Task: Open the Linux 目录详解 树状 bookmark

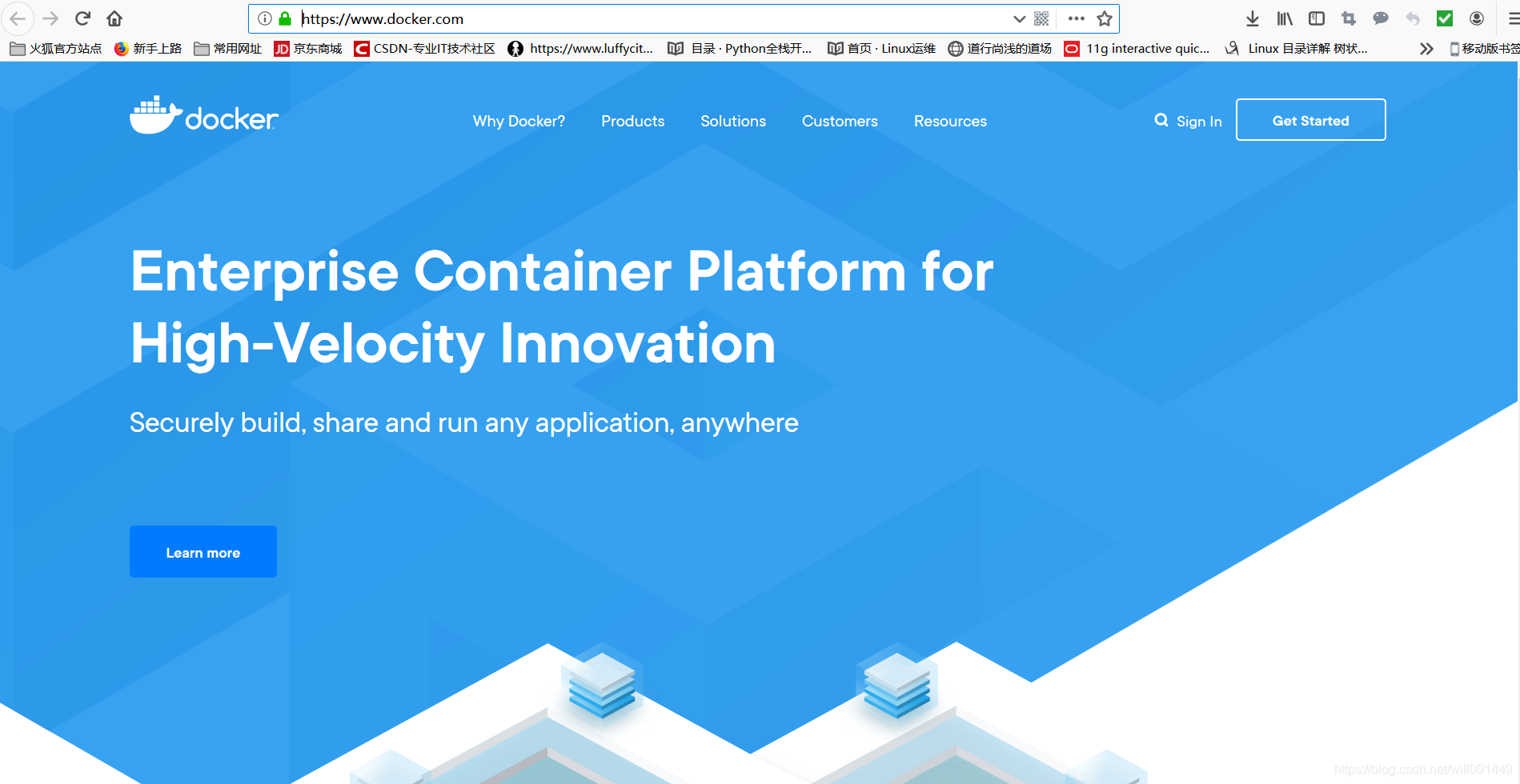Action: point(1296,49)
